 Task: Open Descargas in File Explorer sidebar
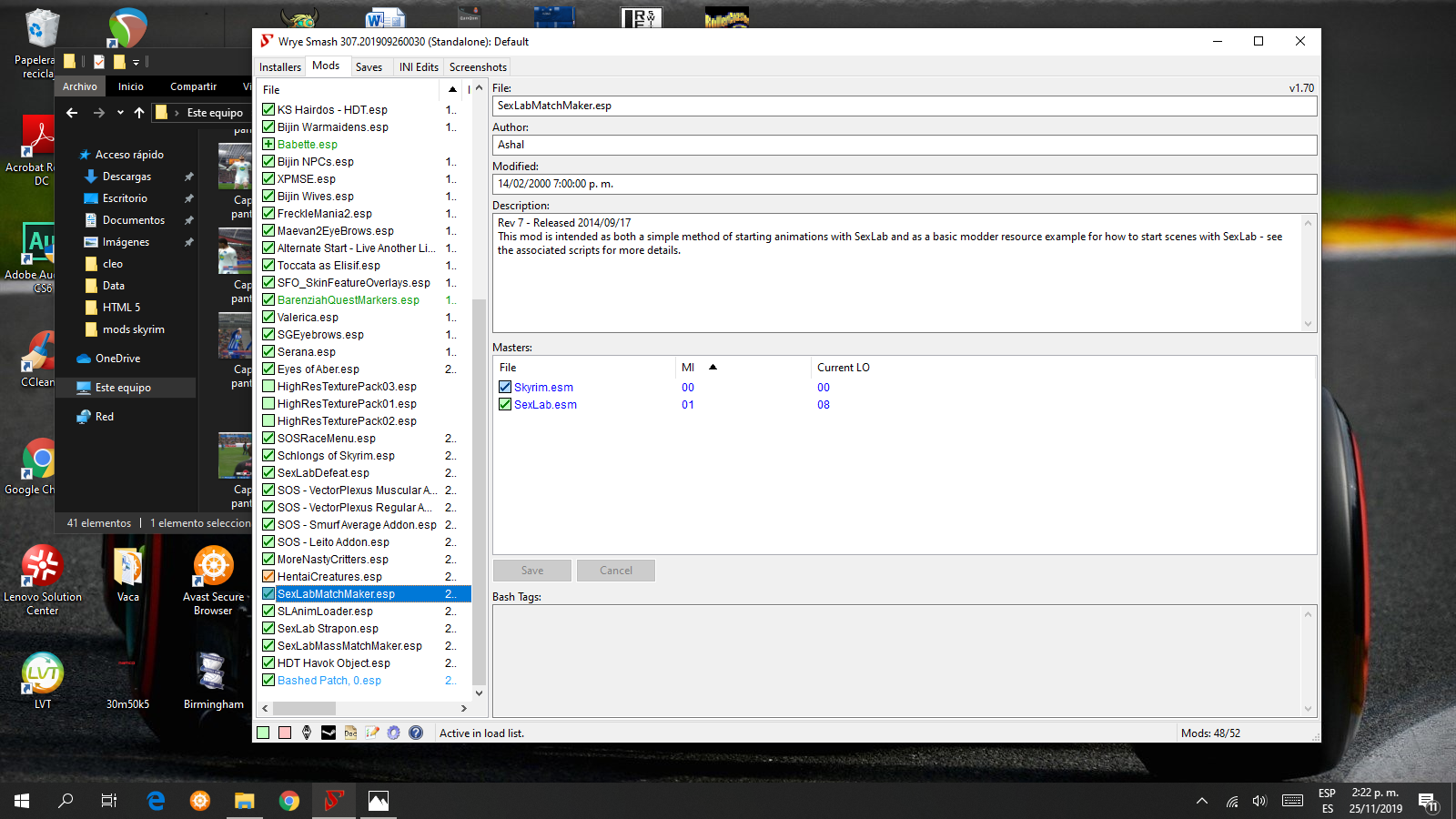(126, 177)
